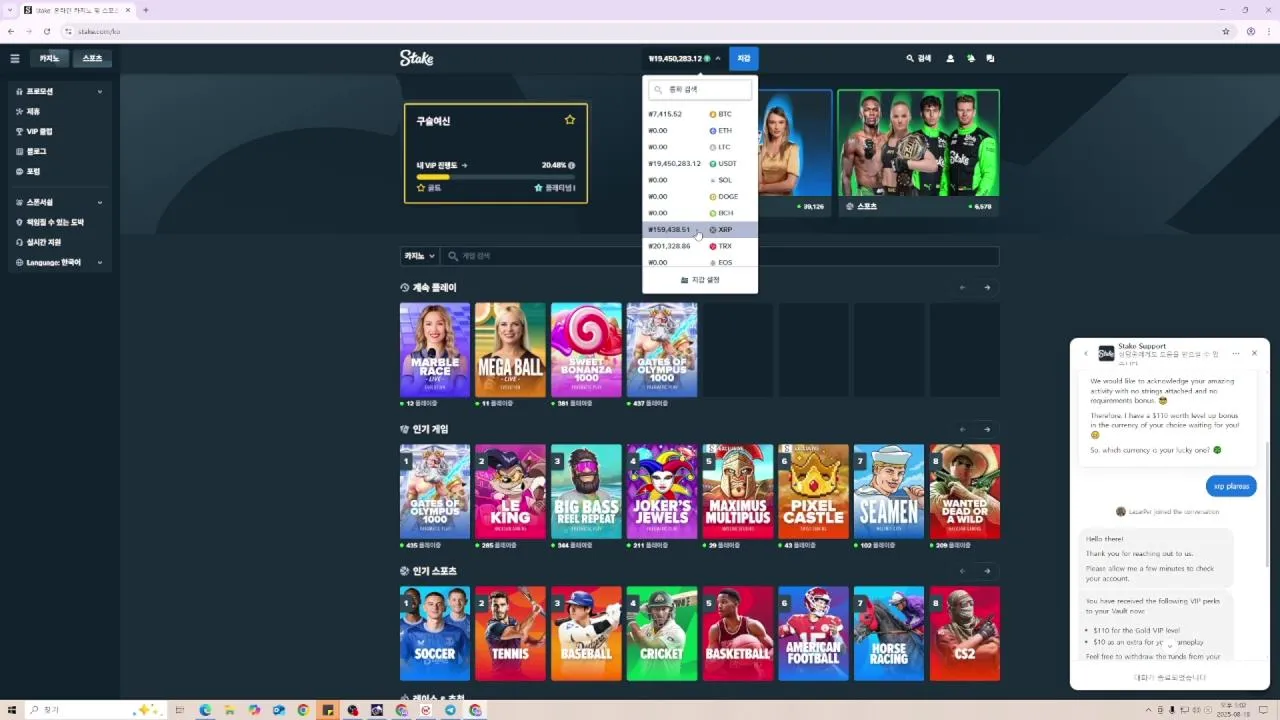Open the Marble Race game thumbnail

click(x=435, y=350)
